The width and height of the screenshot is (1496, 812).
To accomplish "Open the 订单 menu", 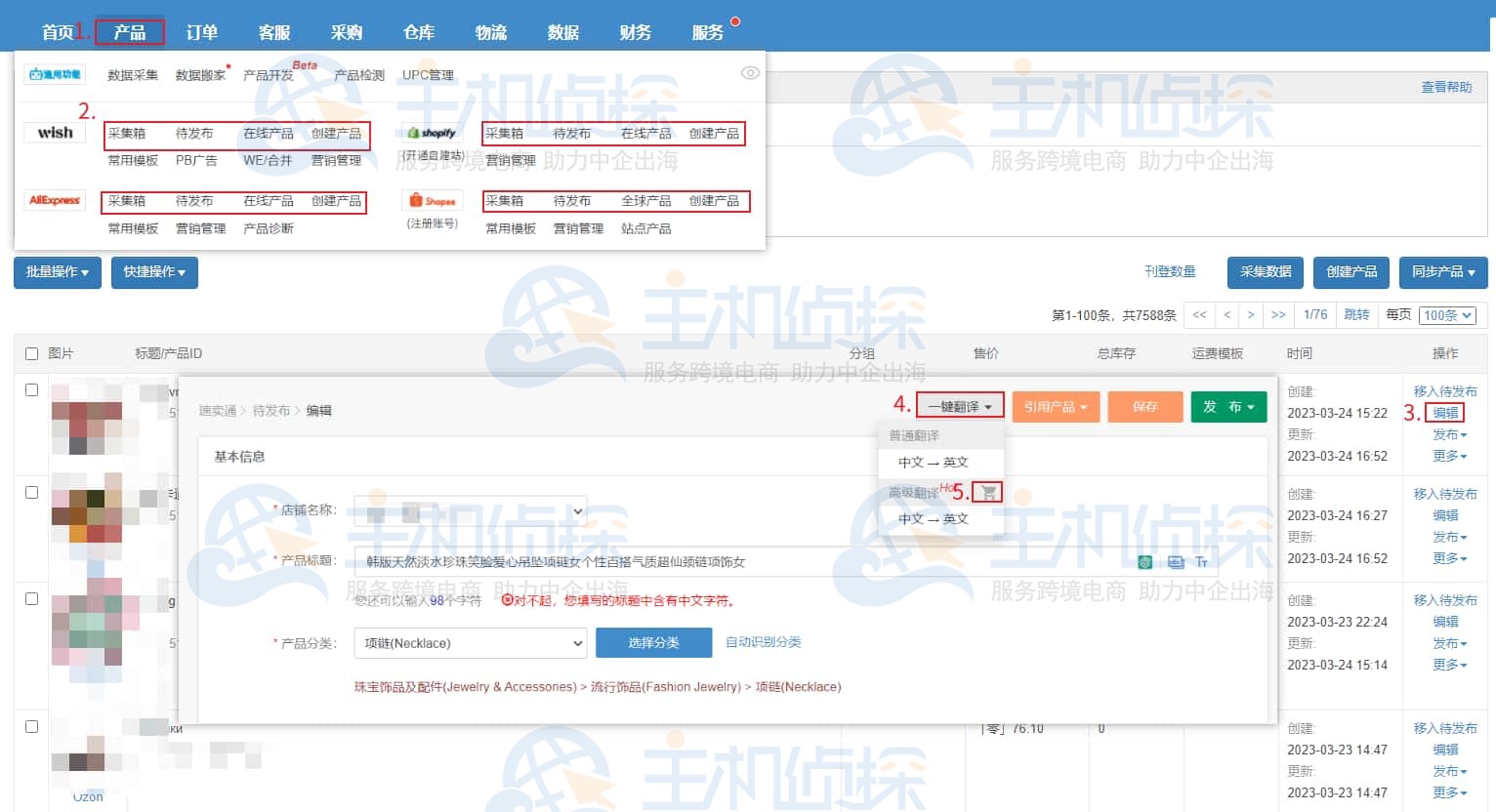I will [201, 31].
